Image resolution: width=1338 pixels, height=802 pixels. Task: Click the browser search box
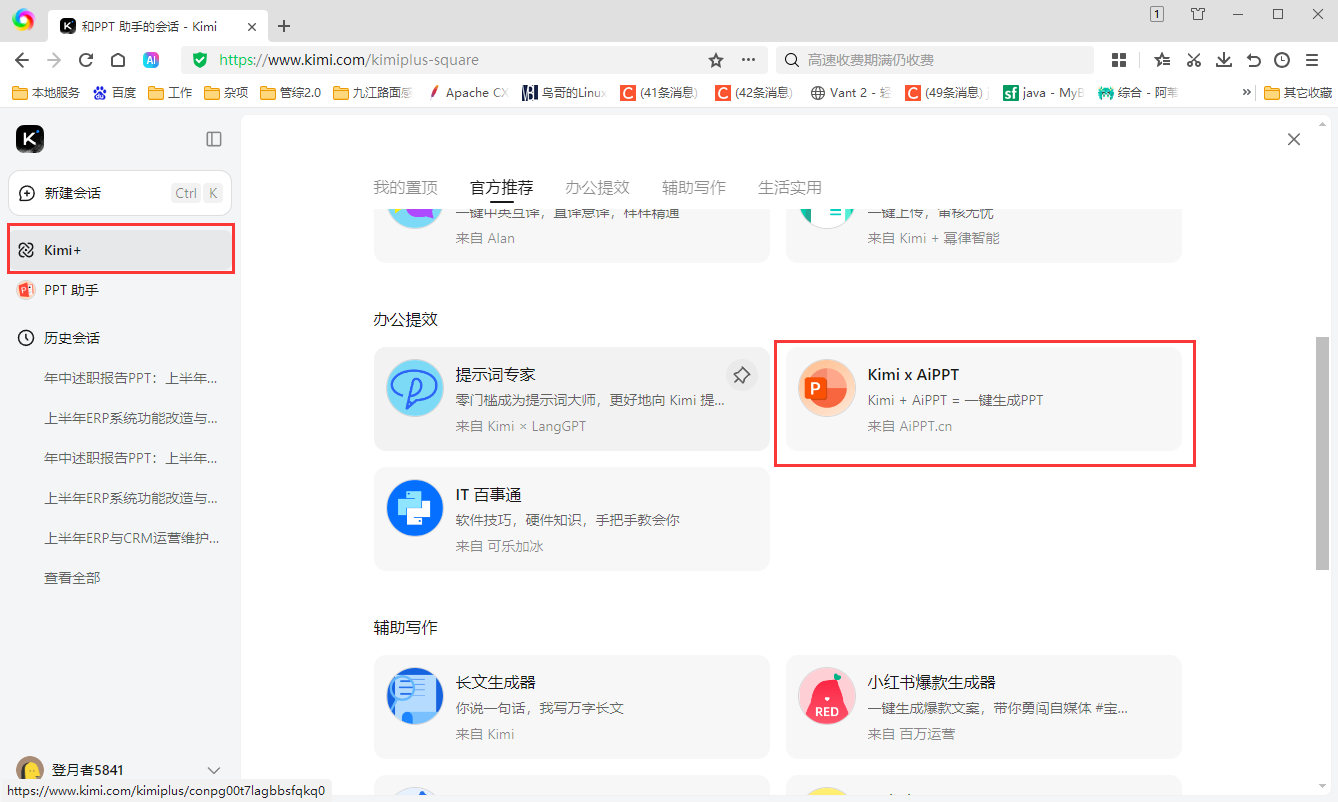tap(935, 60)
